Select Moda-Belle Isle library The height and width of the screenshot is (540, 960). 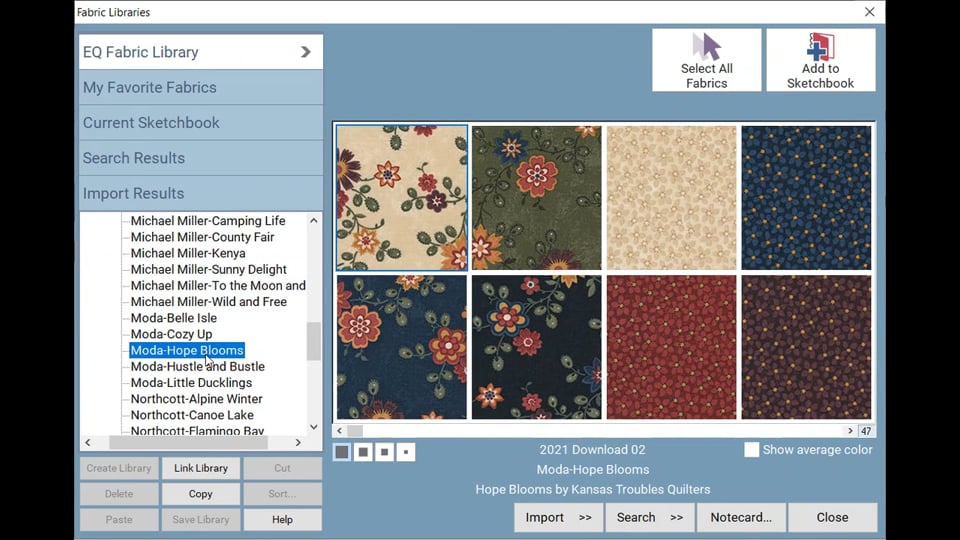[173, 318]
